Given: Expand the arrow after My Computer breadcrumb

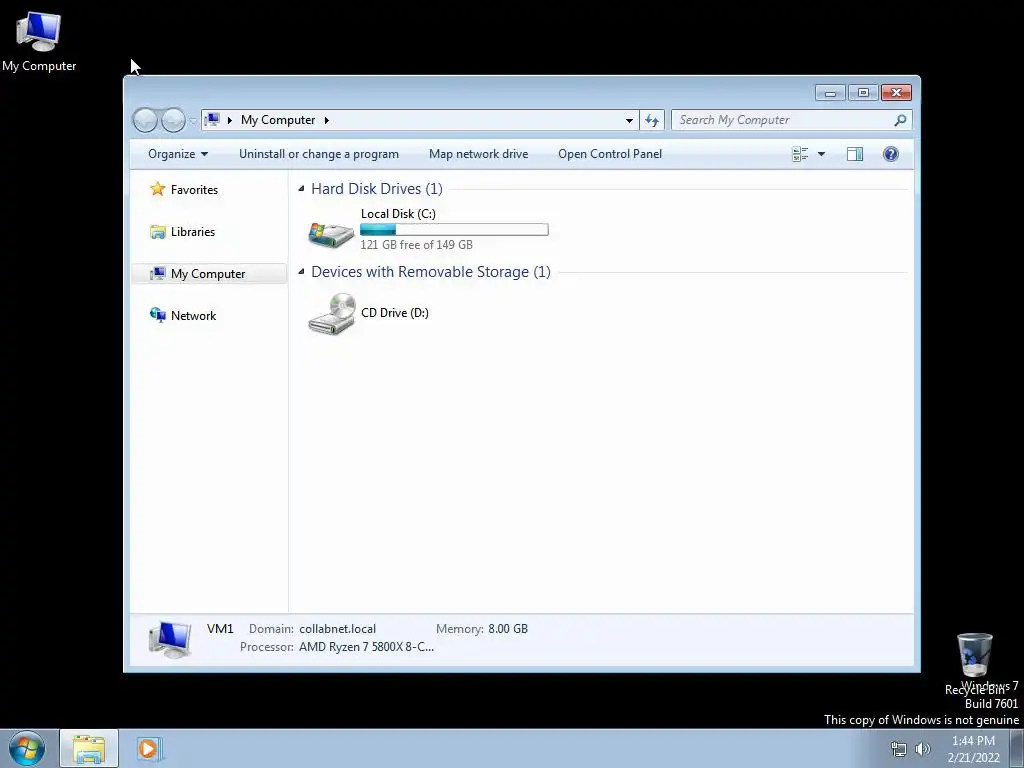Looking at the screenshot, I should point(327,120).
